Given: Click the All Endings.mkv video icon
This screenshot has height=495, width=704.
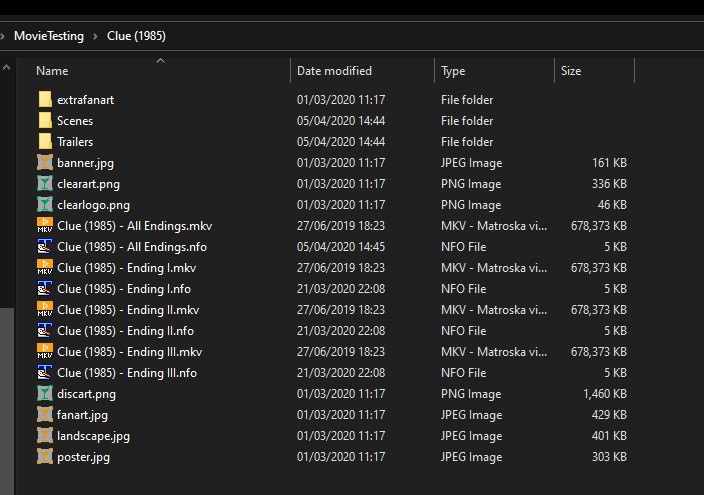Looking at the screenshot, I should coord(45,226).
